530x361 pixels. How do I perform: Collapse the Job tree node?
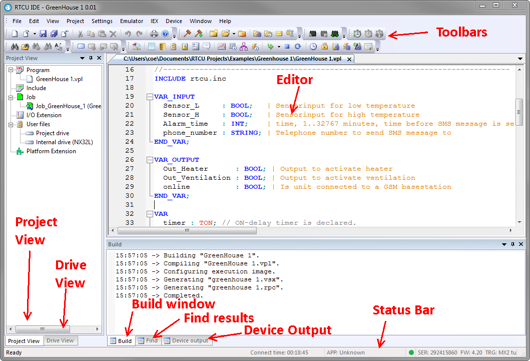(11, 97)
